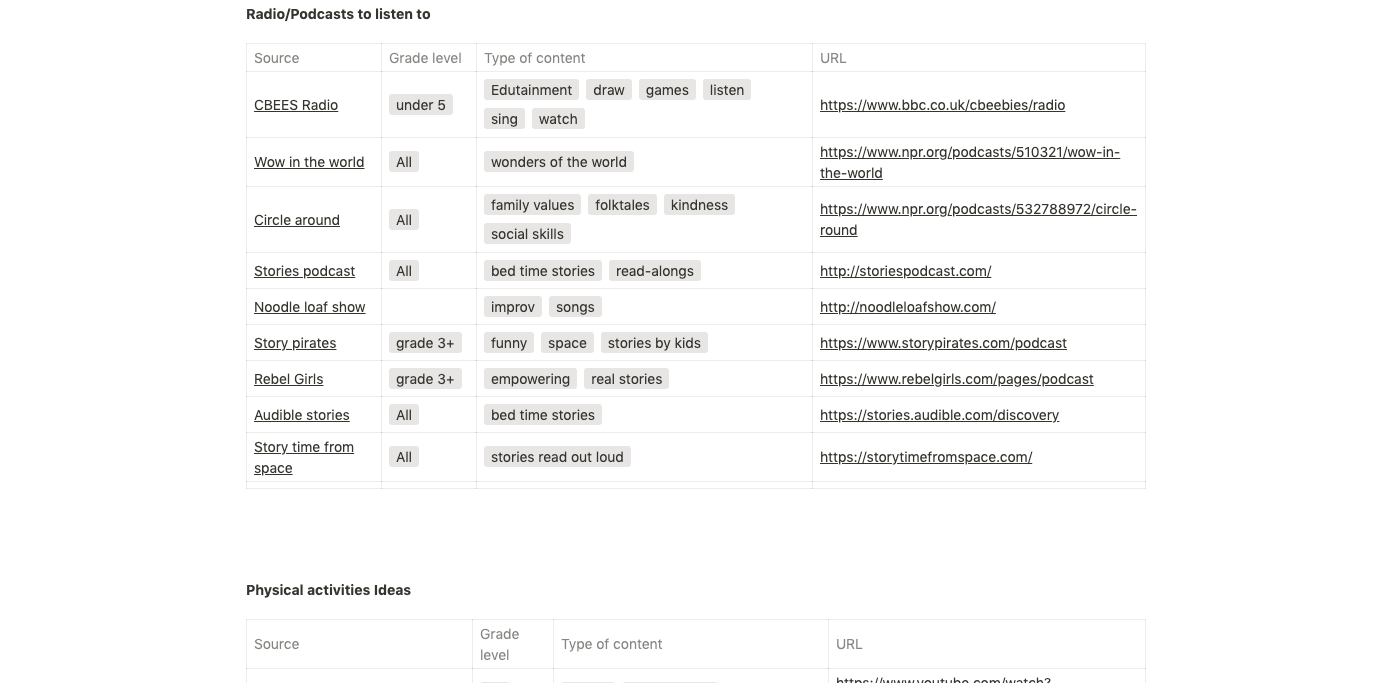
Task: Click the 'sing' content tag
Action: 505,119
